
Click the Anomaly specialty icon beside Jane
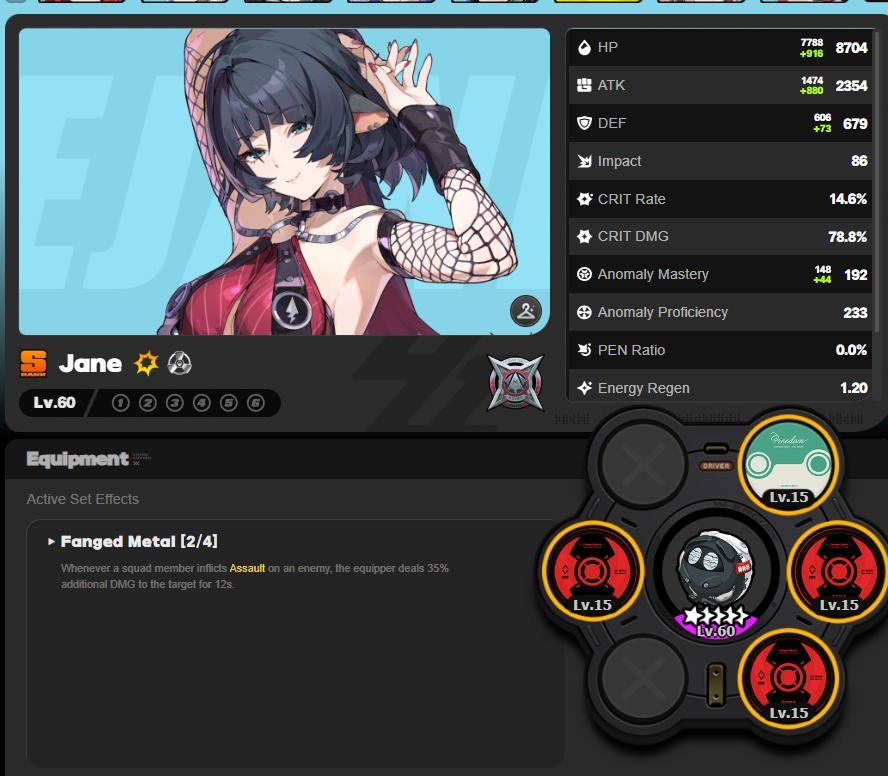[x=180, y=363]
